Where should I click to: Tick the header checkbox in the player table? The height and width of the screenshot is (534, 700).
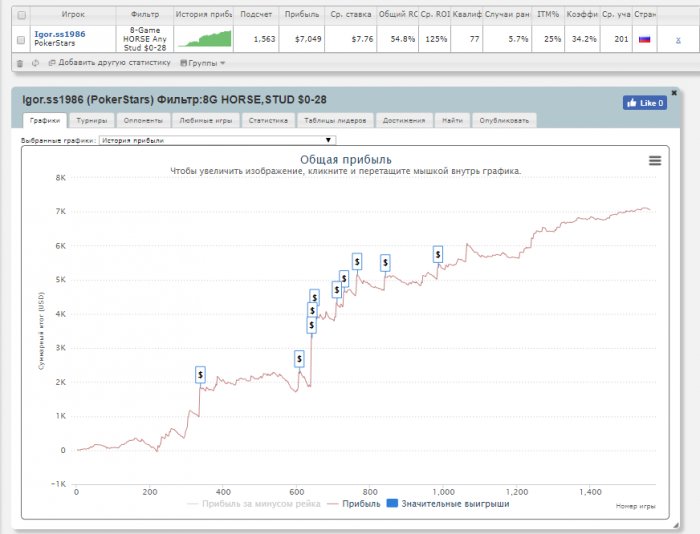tap(21, 15)
